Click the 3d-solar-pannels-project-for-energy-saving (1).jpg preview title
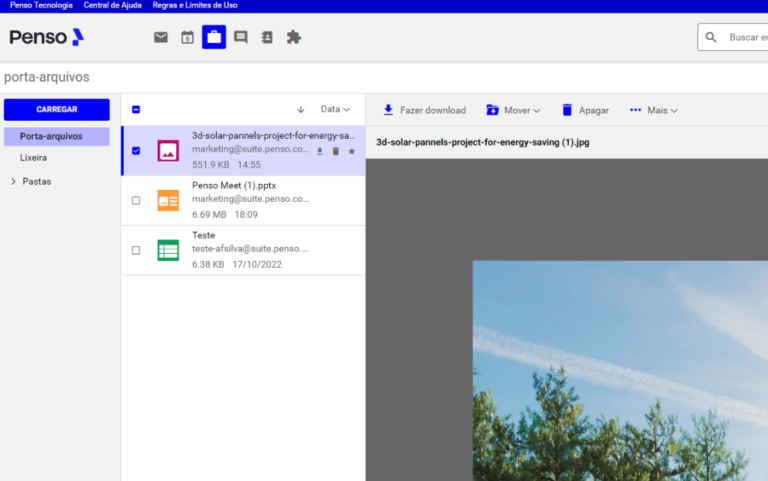The height and width of the screenshot is (481, 768). point(482,143)
